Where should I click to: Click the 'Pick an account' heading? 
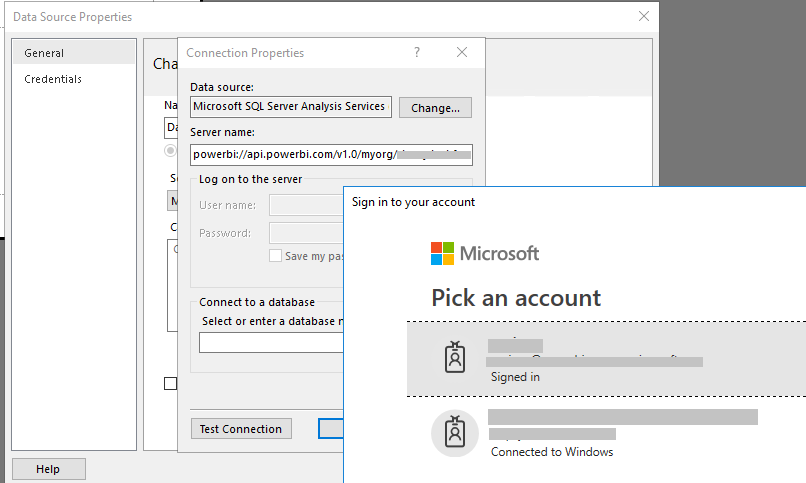point(516,298)
